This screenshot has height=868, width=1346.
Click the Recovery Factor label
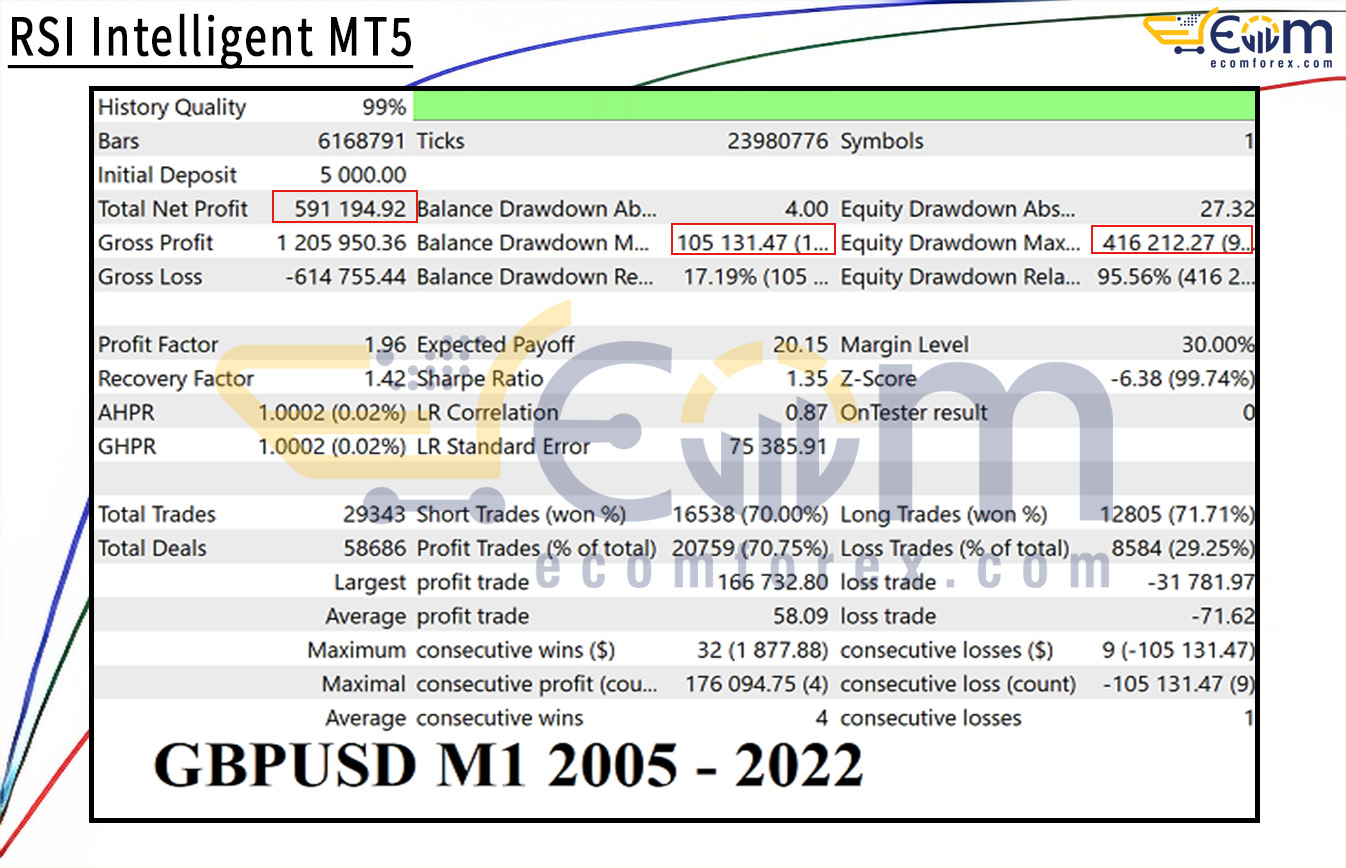tap(176, 379)
